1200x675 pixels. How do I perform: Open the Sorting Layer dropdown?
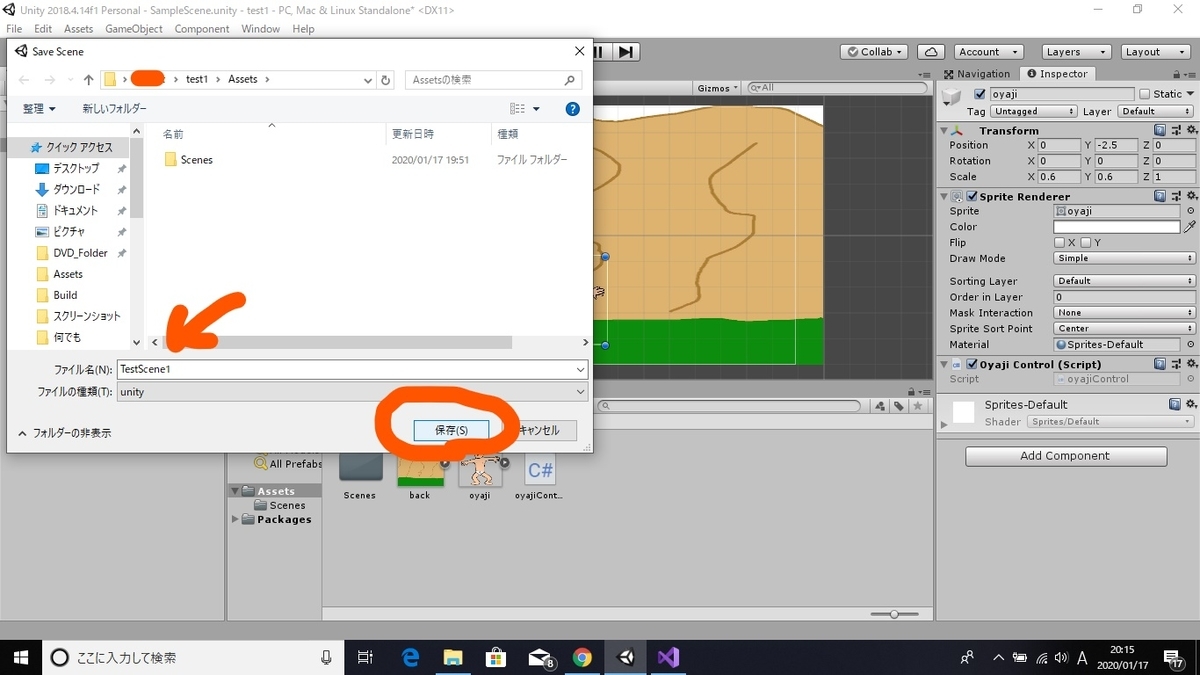pos(1124,281)
